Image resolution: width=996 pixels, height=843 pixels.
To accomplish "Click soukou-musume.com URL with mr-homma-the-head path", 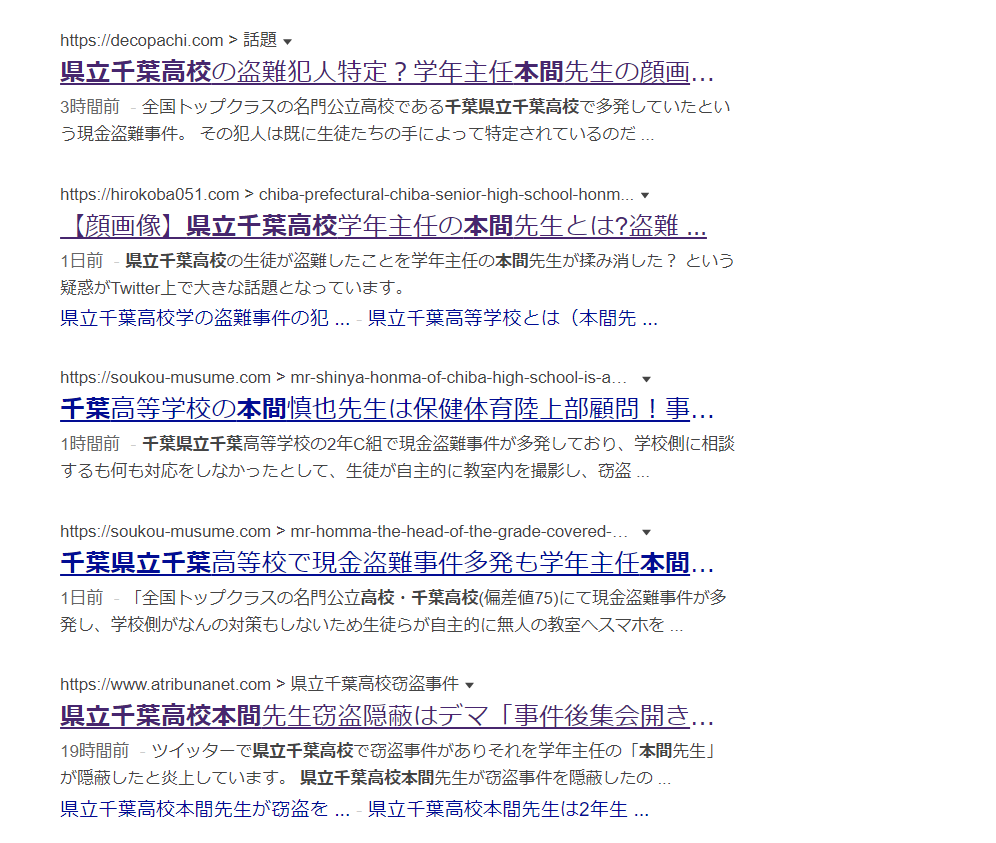I will 166,531.
